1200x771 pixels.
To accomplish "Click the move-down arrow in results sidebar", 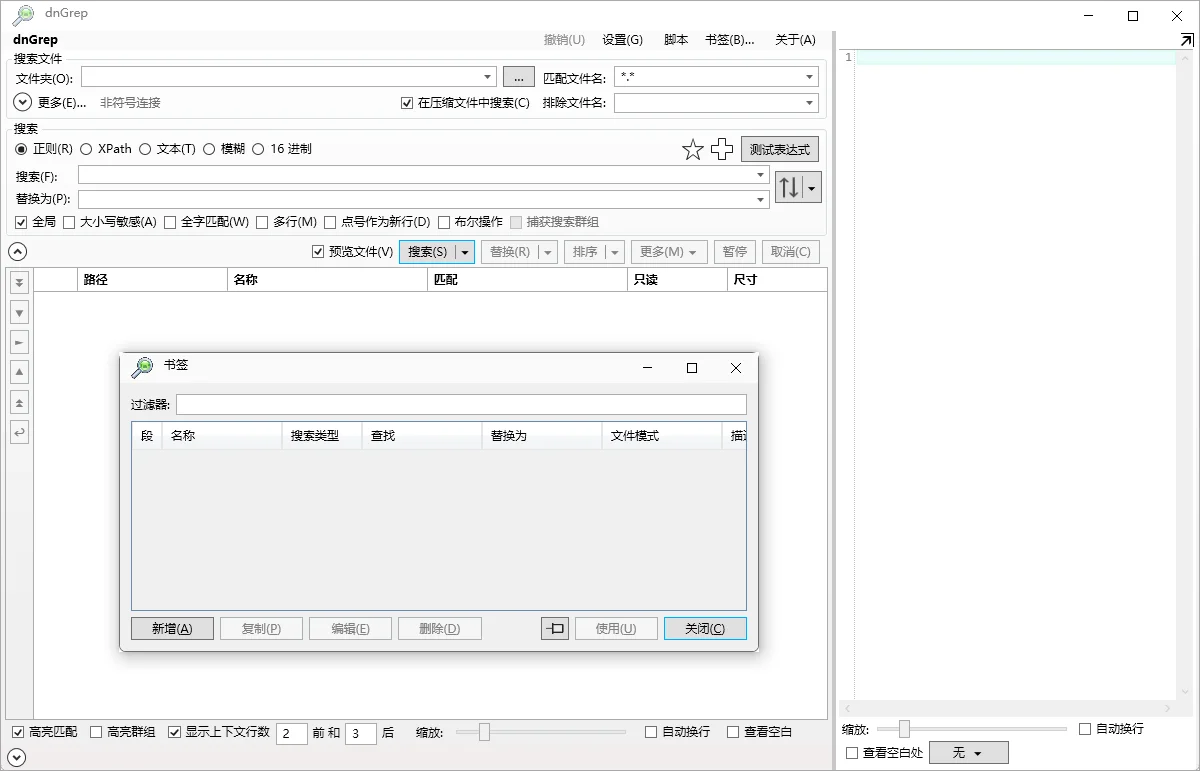I will 19,312.
